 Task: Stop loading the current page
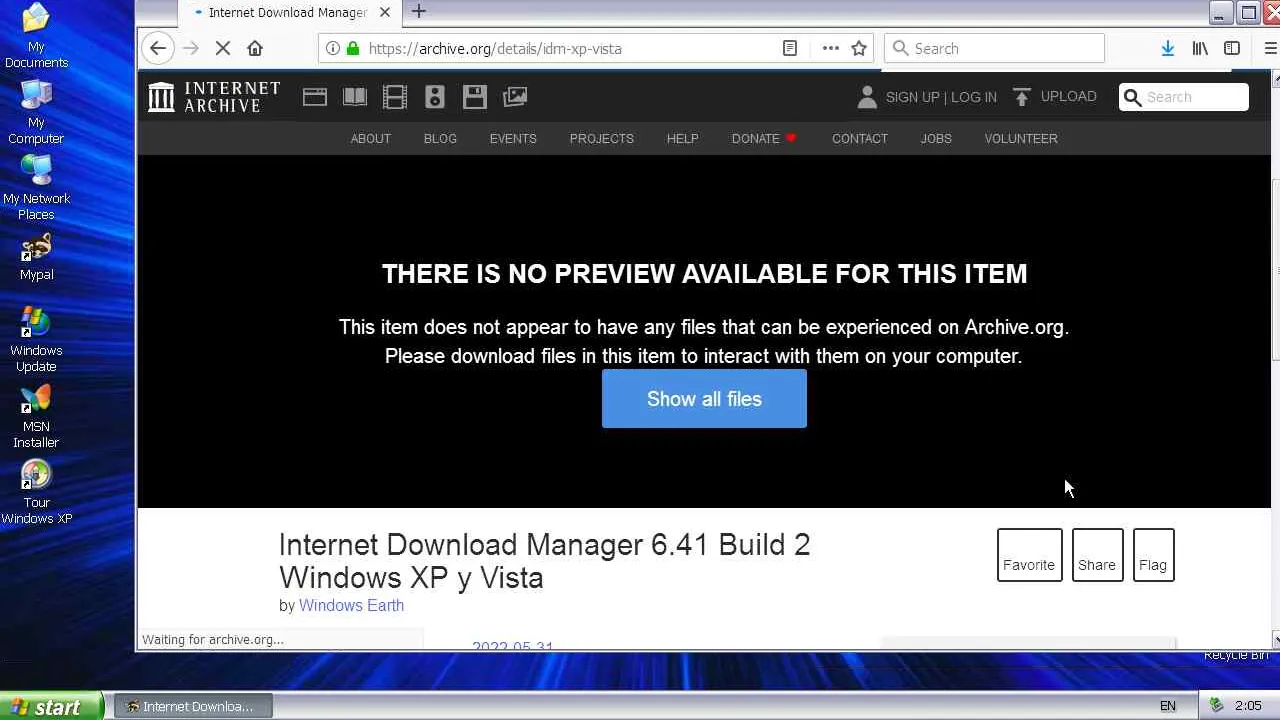[224, 48]
